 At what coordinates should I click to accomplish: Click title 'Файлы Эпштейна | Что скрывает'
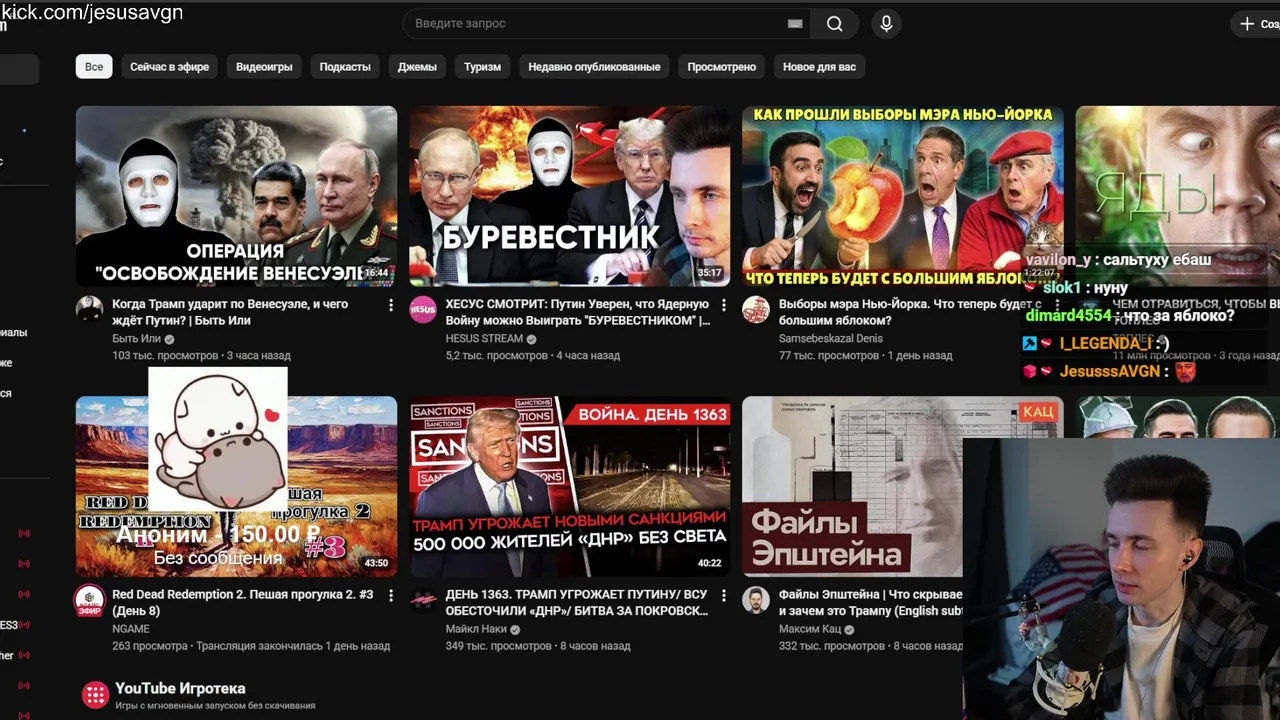coord(871,602)
